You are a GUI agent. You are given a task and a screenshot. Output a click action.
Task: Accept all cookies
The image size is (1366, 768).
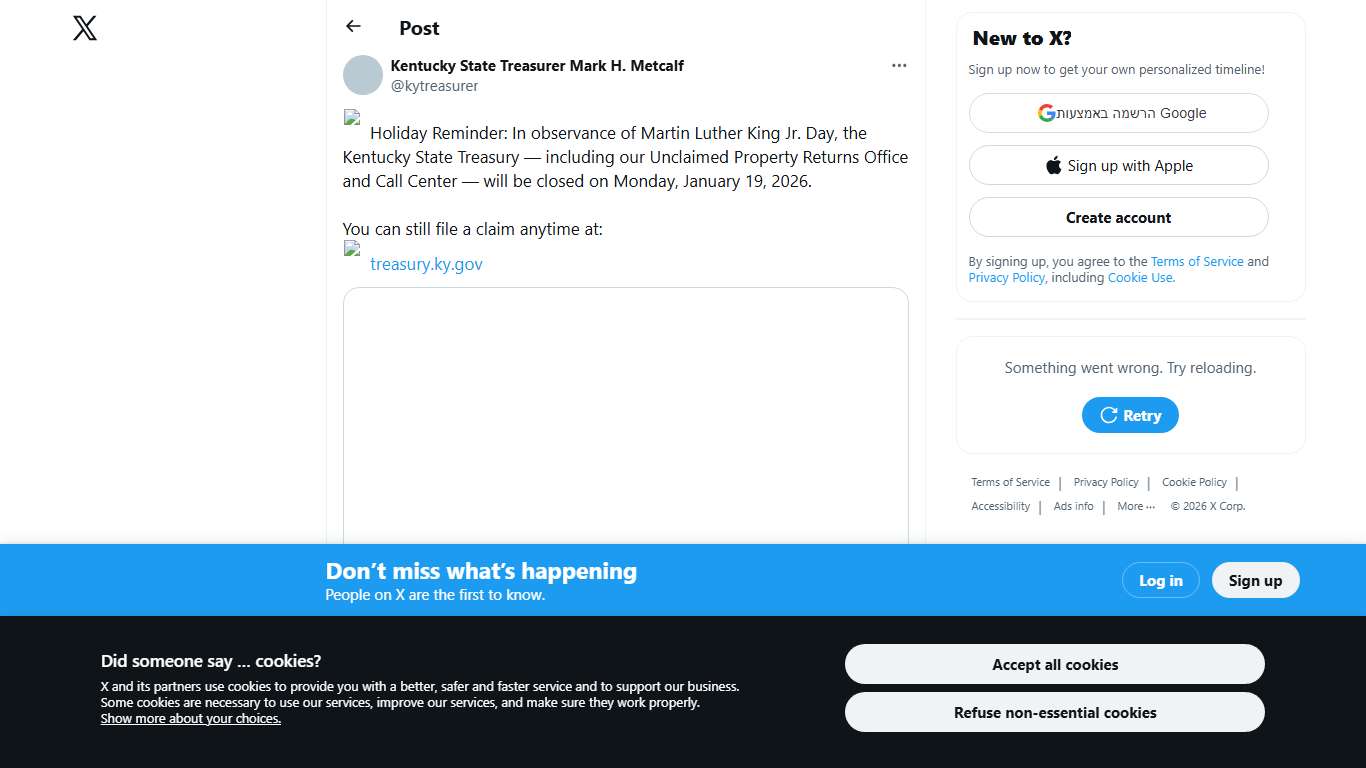[1054, 665]
